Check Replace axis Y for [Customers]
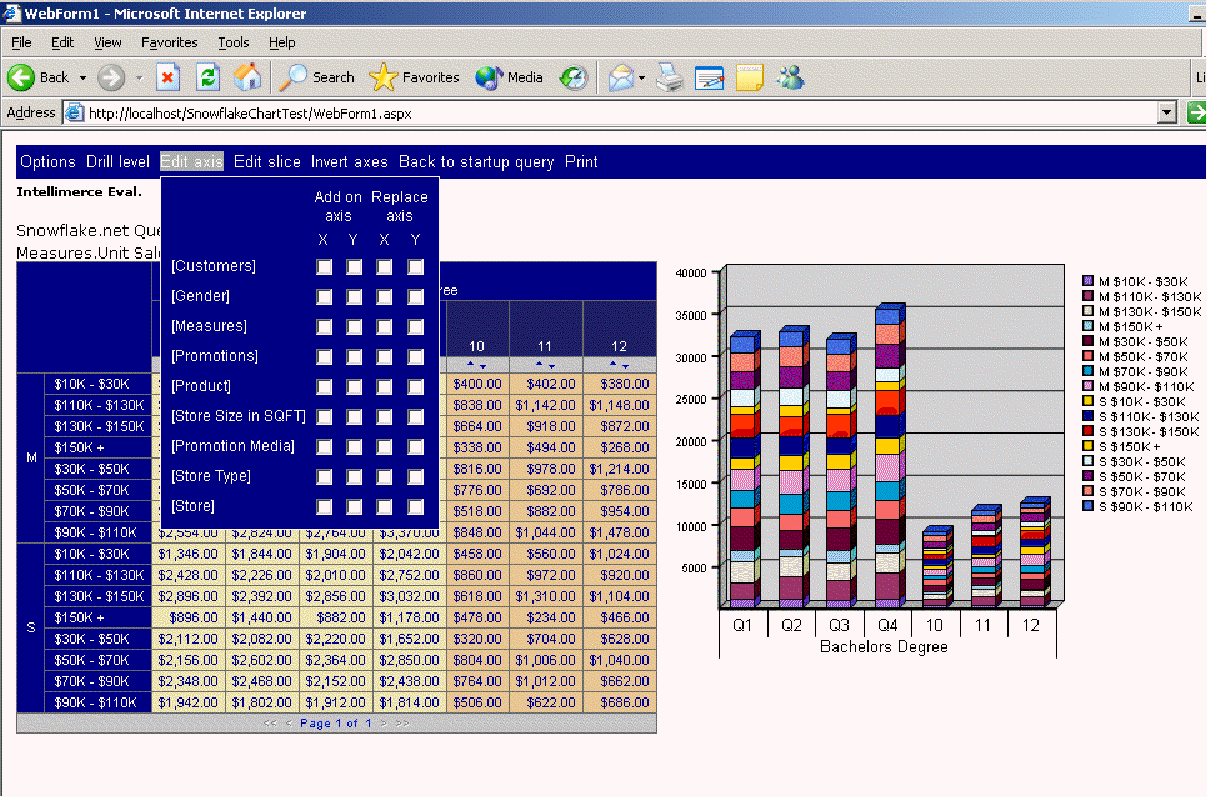The width and height of the screenshot is (1207, 797). (416, 267)
